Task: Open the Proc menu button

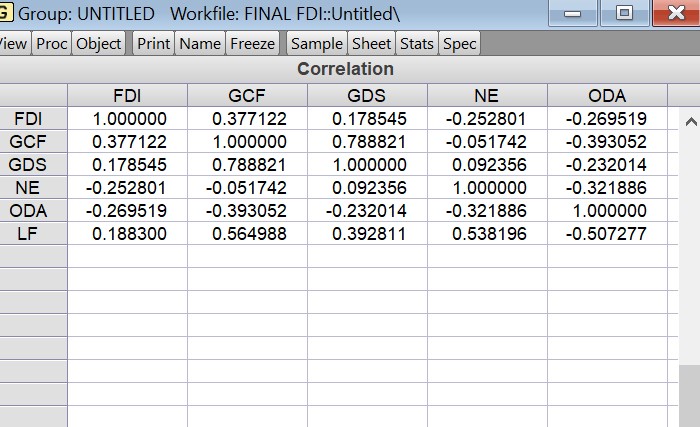Action: point(51,44)
